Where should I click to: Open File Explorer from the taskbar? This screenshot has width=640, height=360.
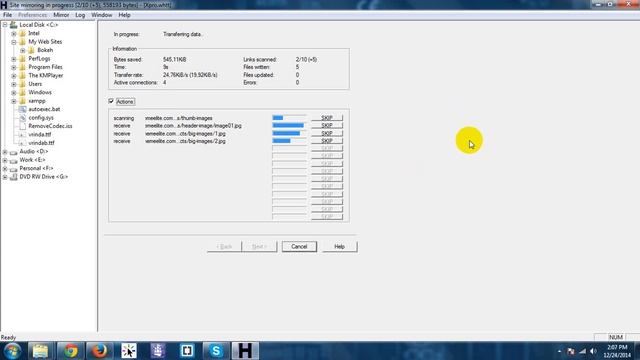40,351
